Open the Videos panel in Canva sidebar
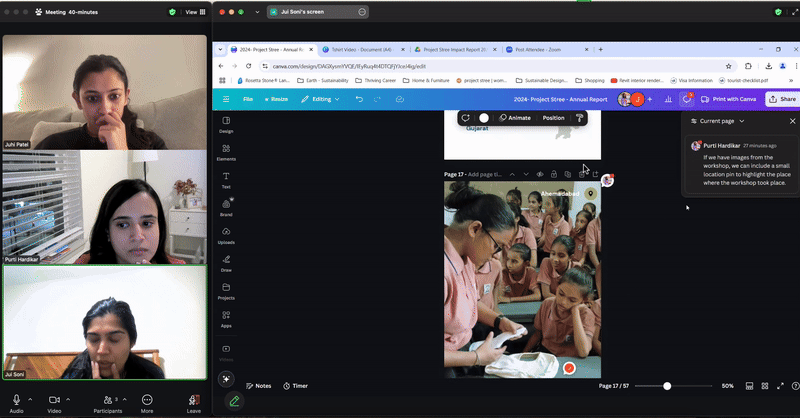The width and height of the screenshot is (800, 418). point(226,352)
